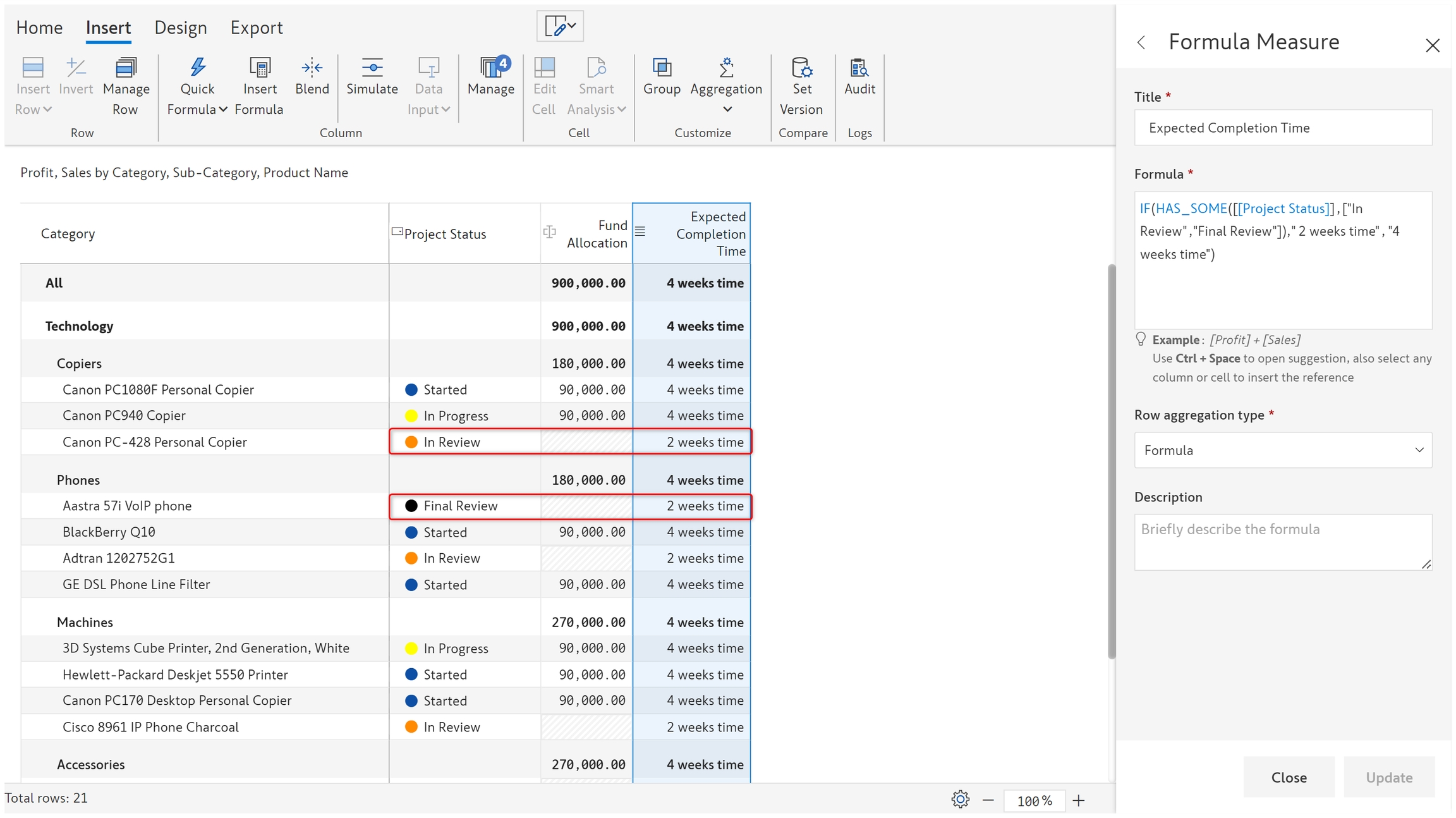Click the zoom in plus button
This screenshot has width=1456, height=818.
1079,801
